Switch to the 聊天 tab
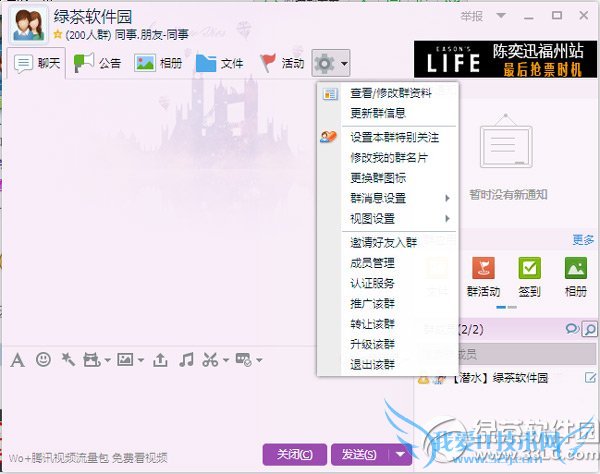600x474 pixels. (36, 63)
